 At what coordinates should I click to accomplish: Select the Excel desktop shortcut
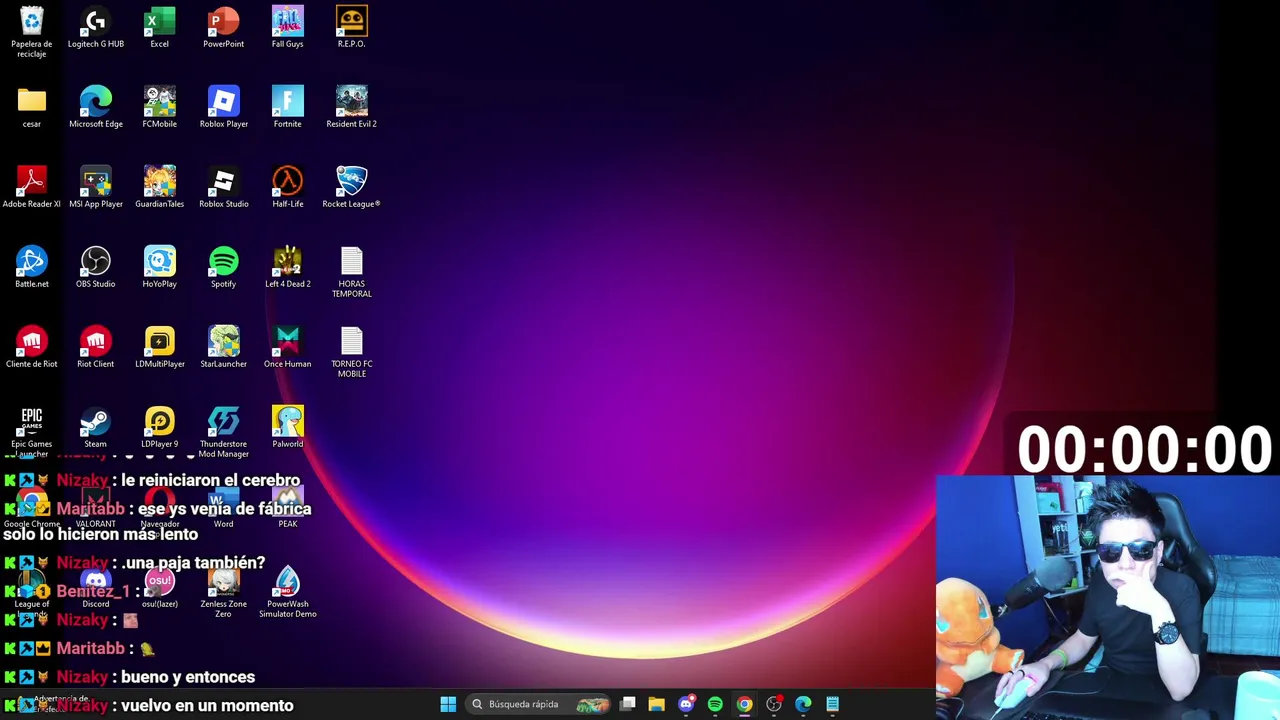coord(160,28)
